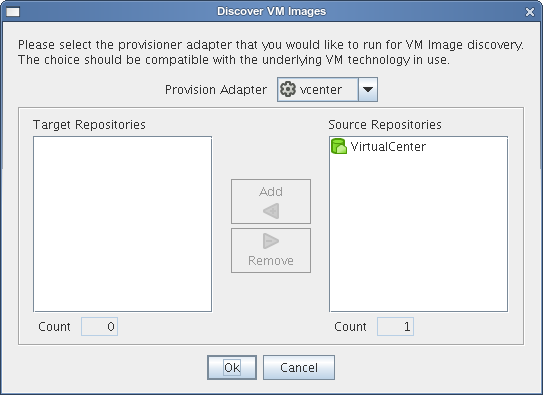
Task: Click the gear icon beside vcenter
Action: click(288, 89)
